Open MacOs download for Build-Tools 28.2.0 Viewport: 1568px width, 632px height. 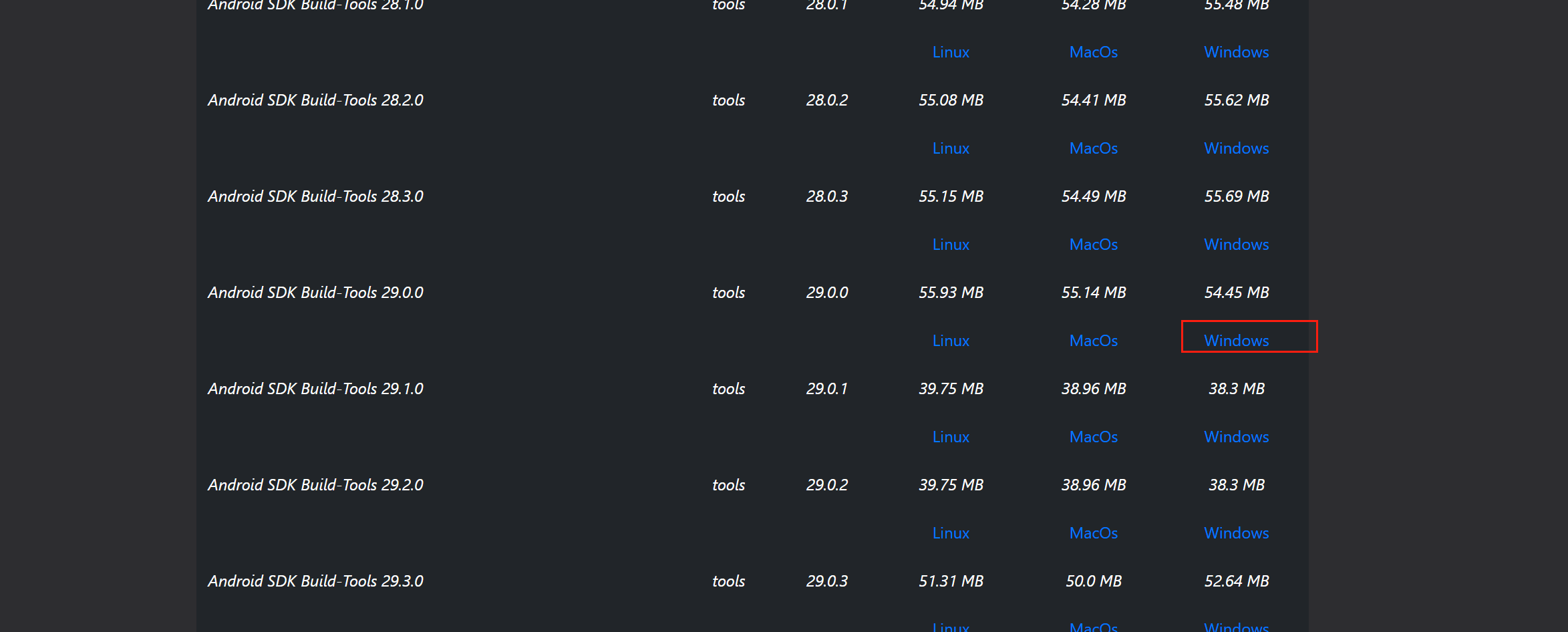click(x=1093, y=148)
